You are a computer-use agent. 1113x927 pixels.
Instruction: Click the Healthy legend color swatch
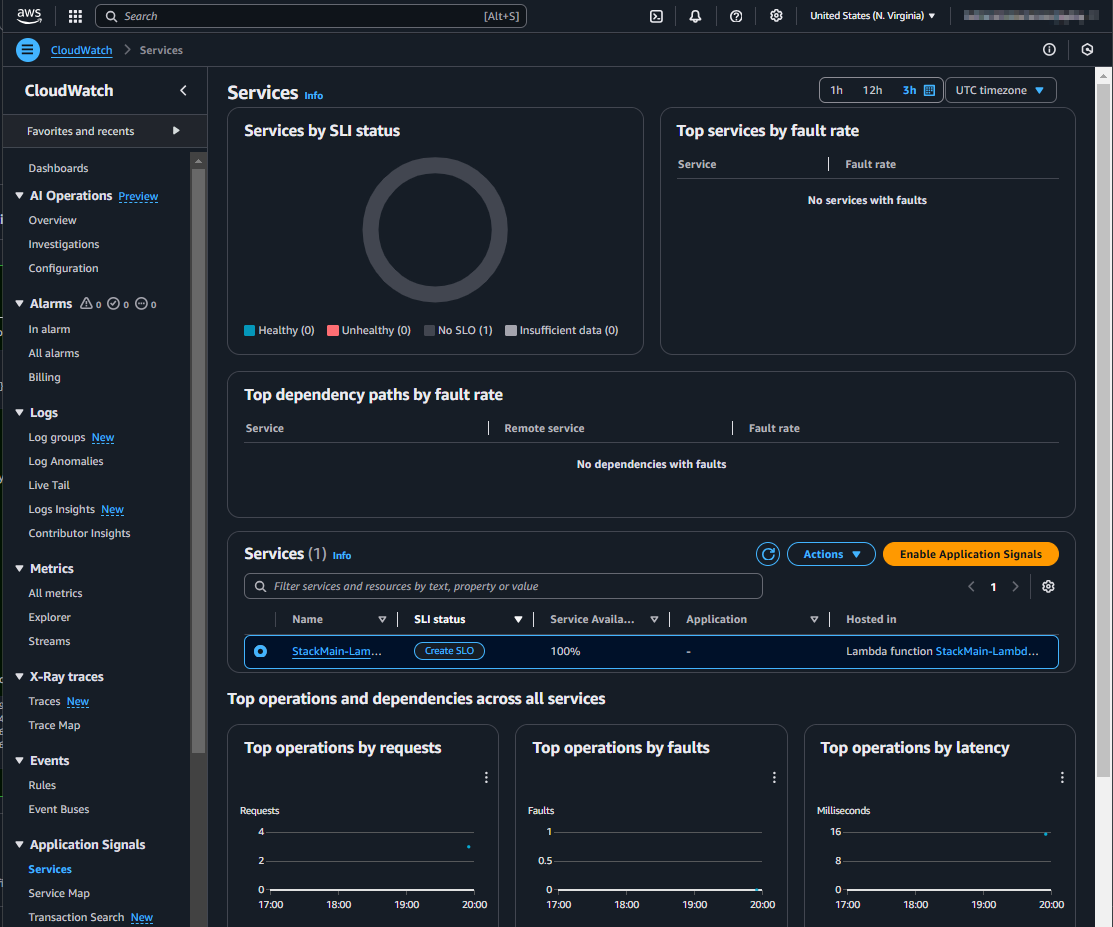coord(250,331)
